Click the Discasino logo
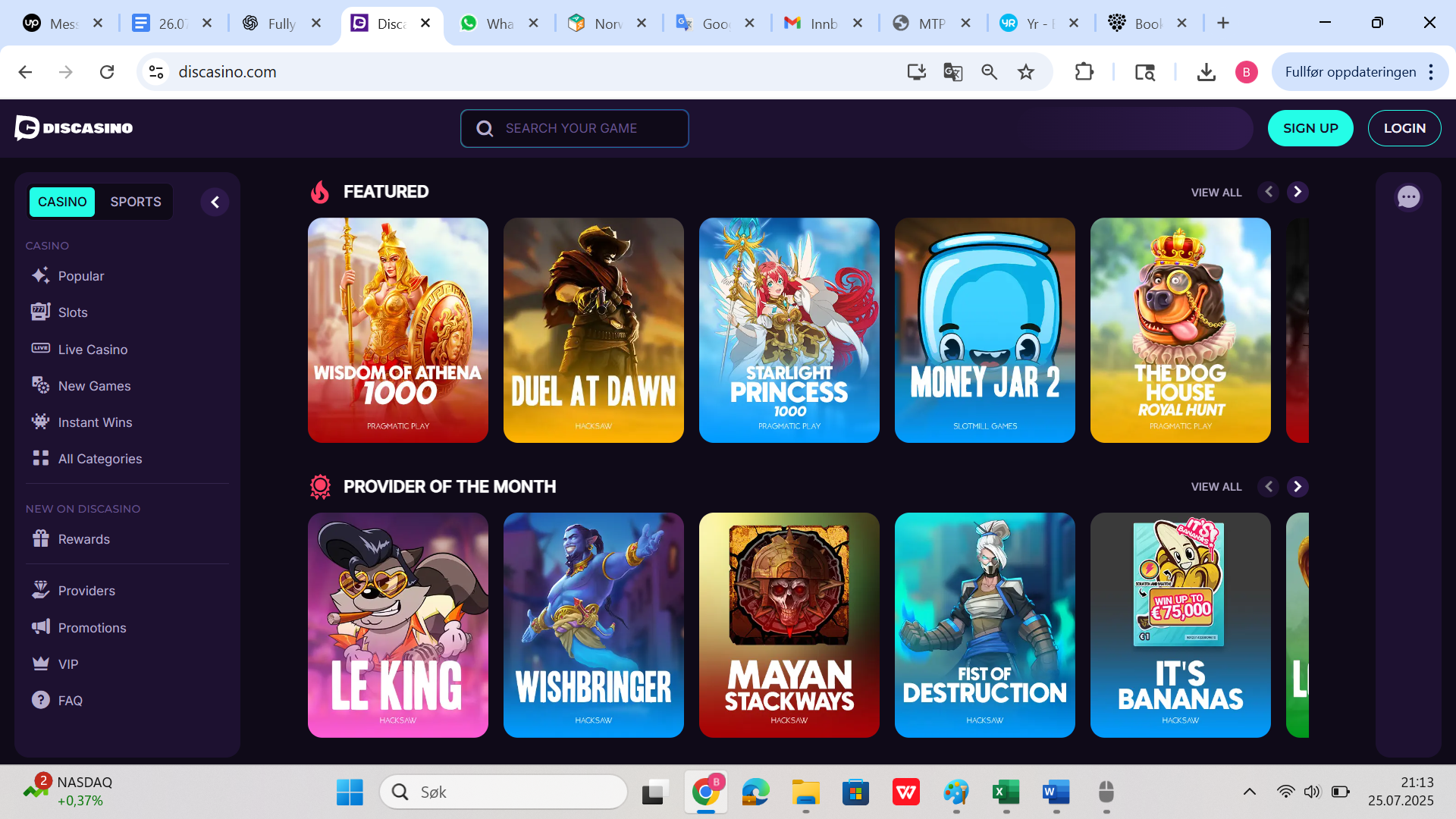Viewport: 1456px width, 819px height. [x=74, y=128]
